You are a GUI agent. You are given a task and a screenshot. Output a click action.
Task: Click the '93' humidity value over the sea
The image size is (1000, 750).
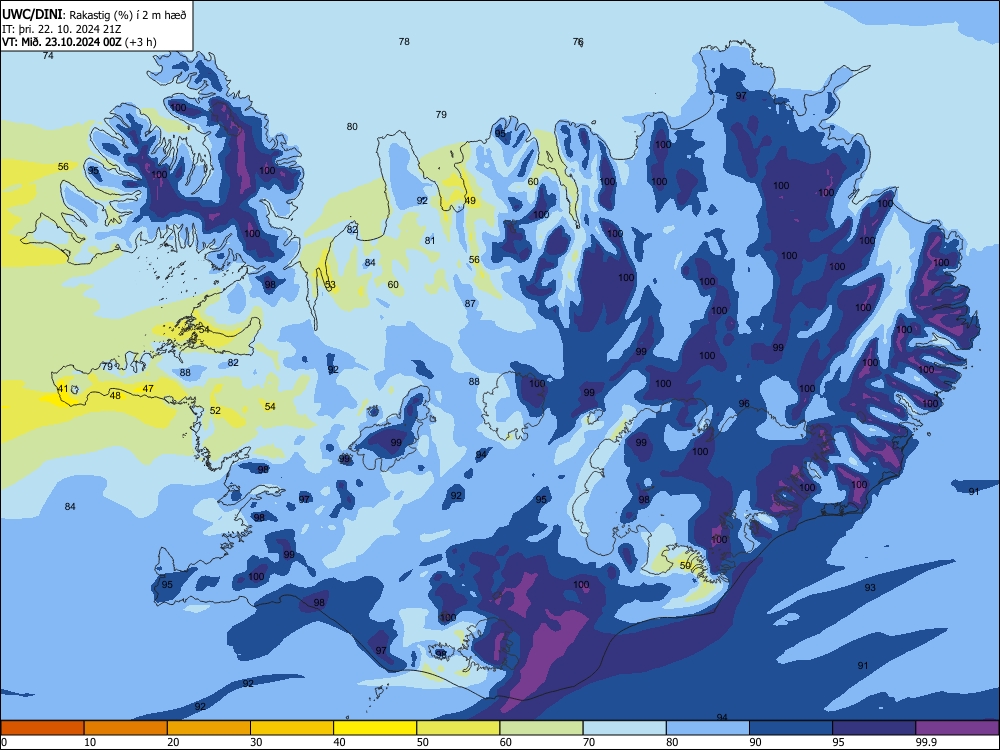(x=870, y=587)
